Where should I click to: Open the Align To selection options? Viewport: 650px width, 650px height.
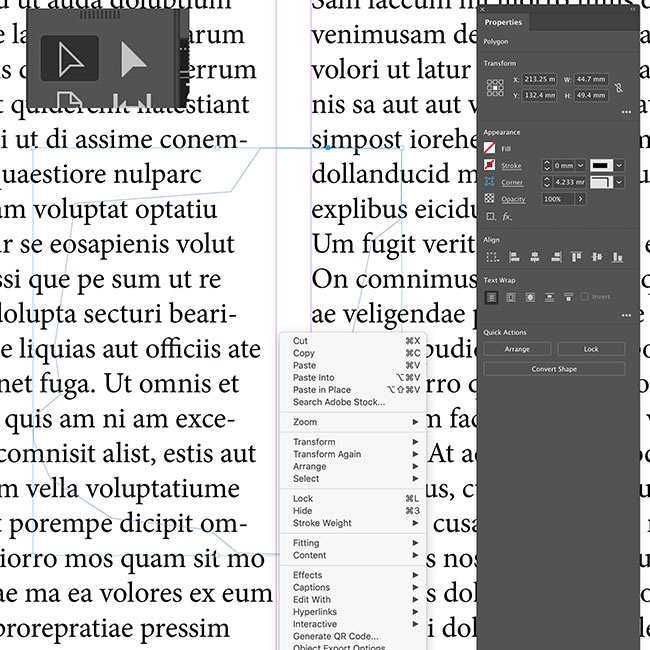[x=492, y=257]
